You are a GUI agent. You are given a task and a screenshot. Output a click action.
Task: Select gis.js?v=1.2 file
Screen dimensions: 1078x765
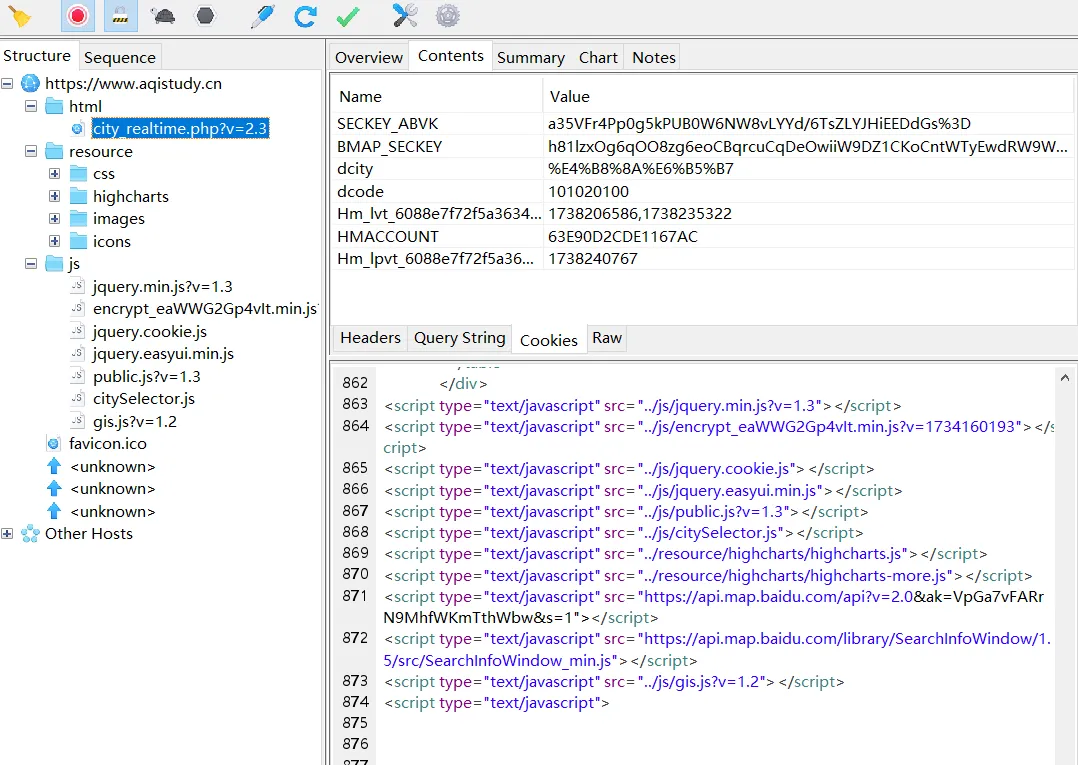click(x=135, y=421)
